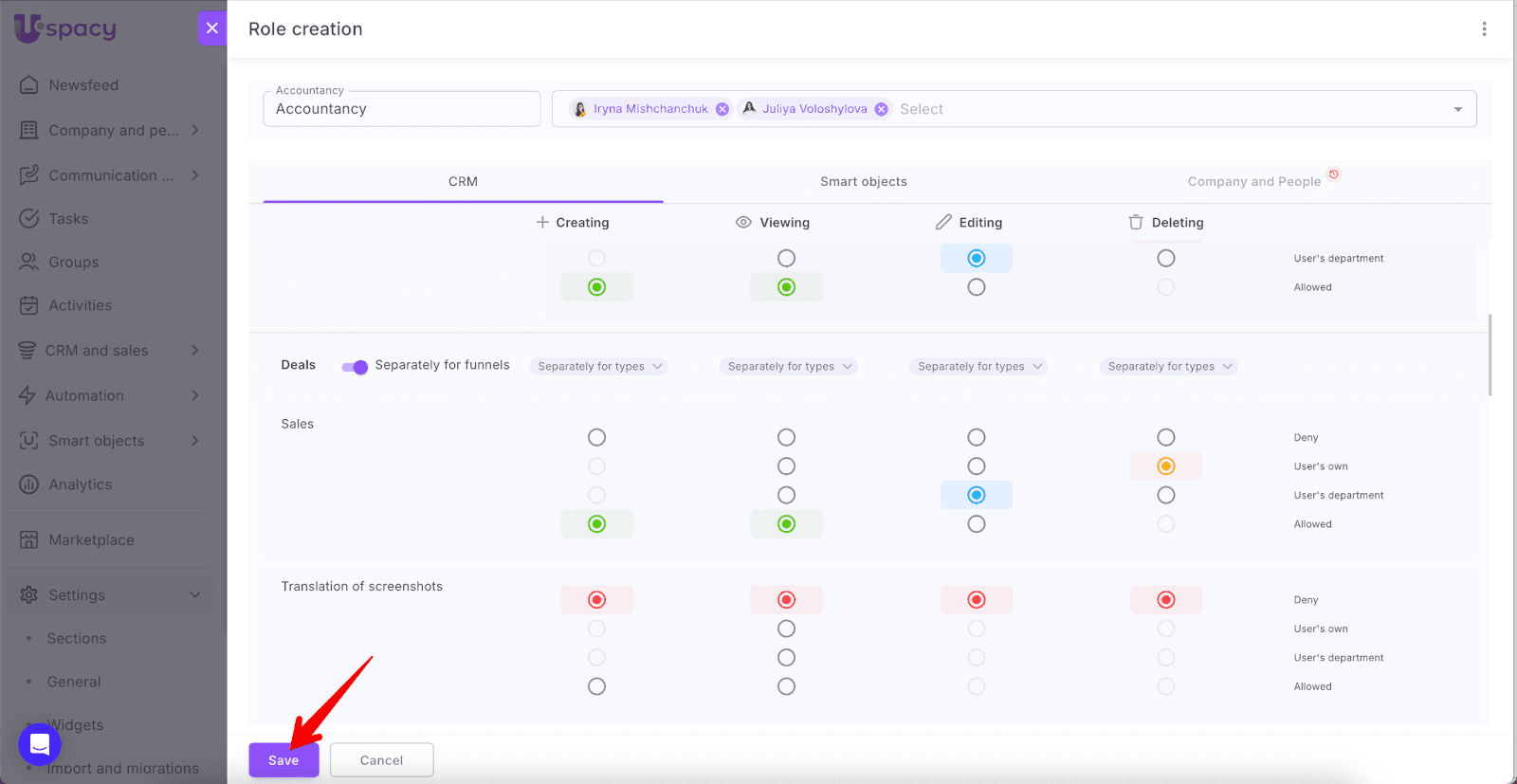Viewport: 1517px width, 784px height.
Task: Open the Company and People tab
Action: [x=1253, y=182]
